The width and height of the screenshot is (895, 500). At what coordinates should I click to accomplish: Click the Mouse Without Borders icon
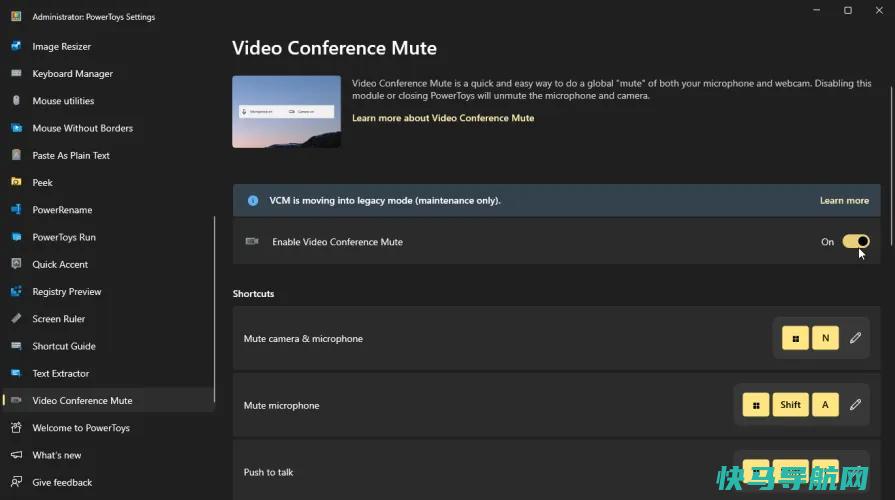[16, 128]
